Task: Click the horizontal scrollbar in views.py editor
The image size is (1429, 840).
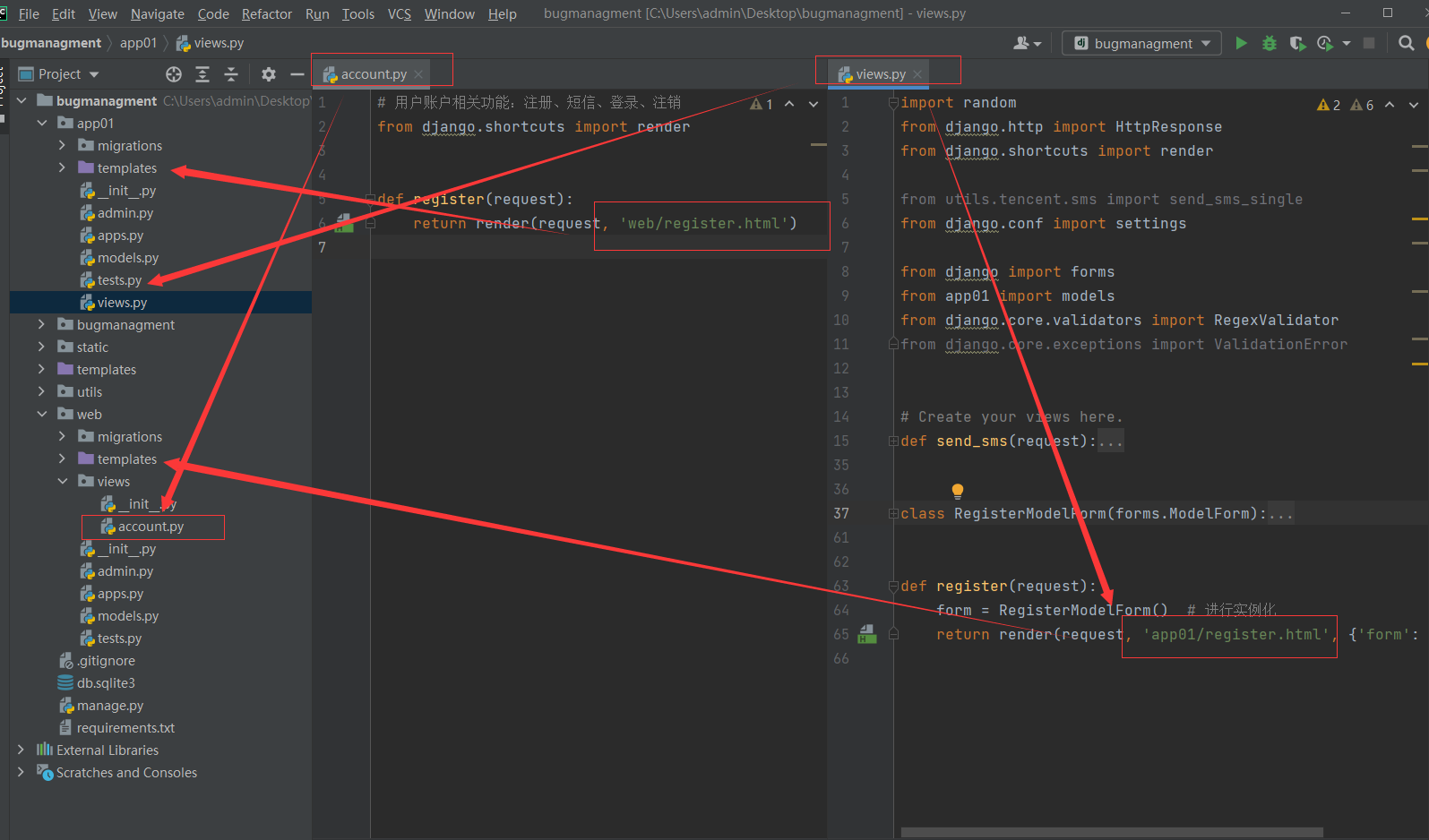Action: 1111,832
